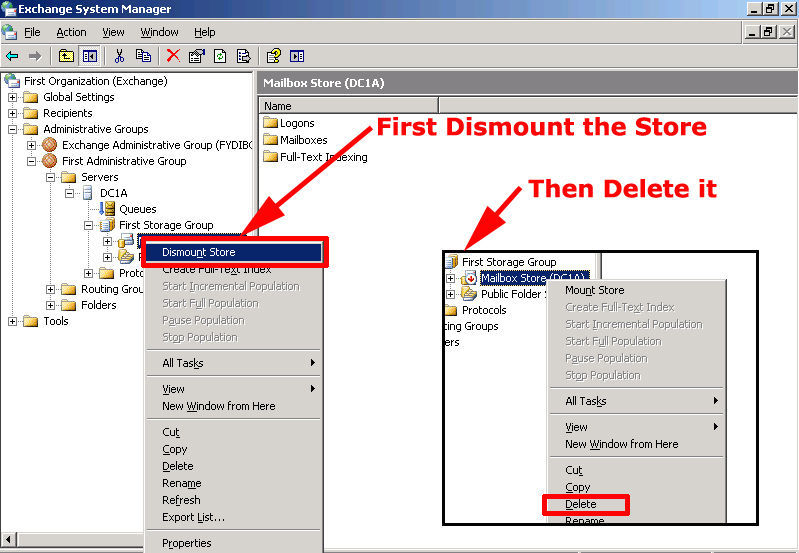Click the First Storage Group icon in main tree
799x553 pixels.
(107, 225)
